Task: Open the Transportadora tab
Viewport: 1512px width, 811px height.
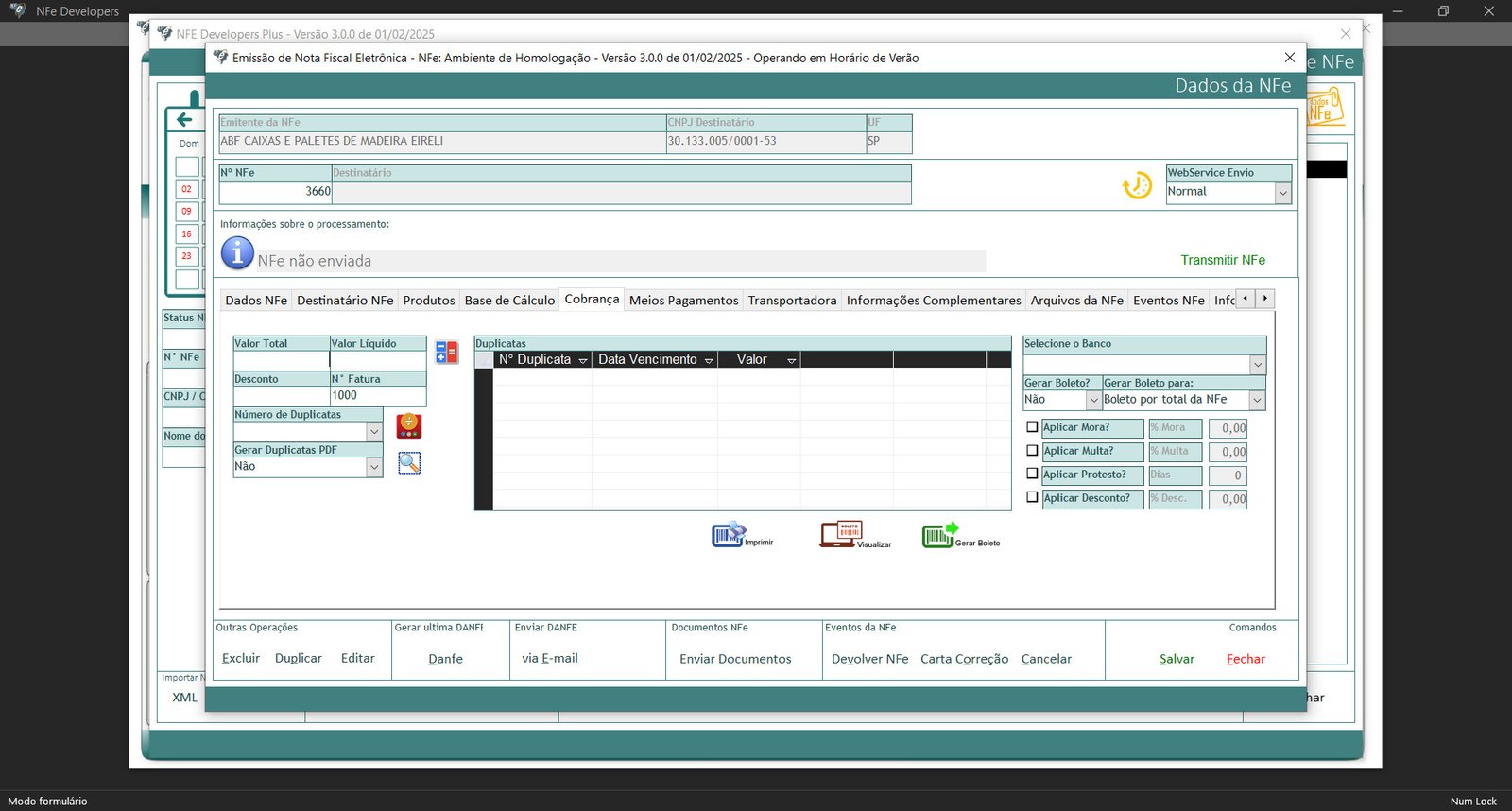Action: (792, 301)
